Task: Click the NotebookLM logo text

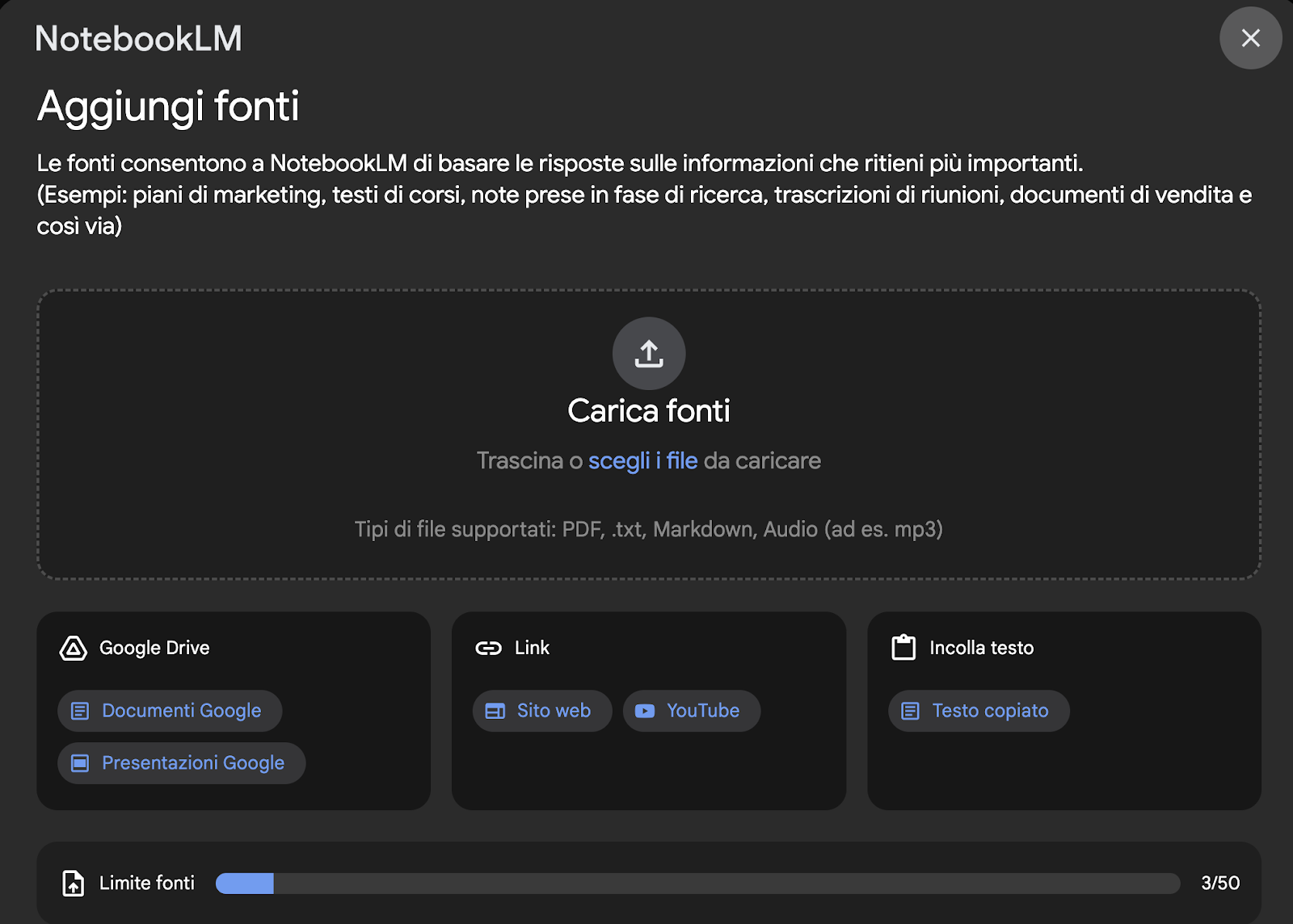Action: coord(139,38)
